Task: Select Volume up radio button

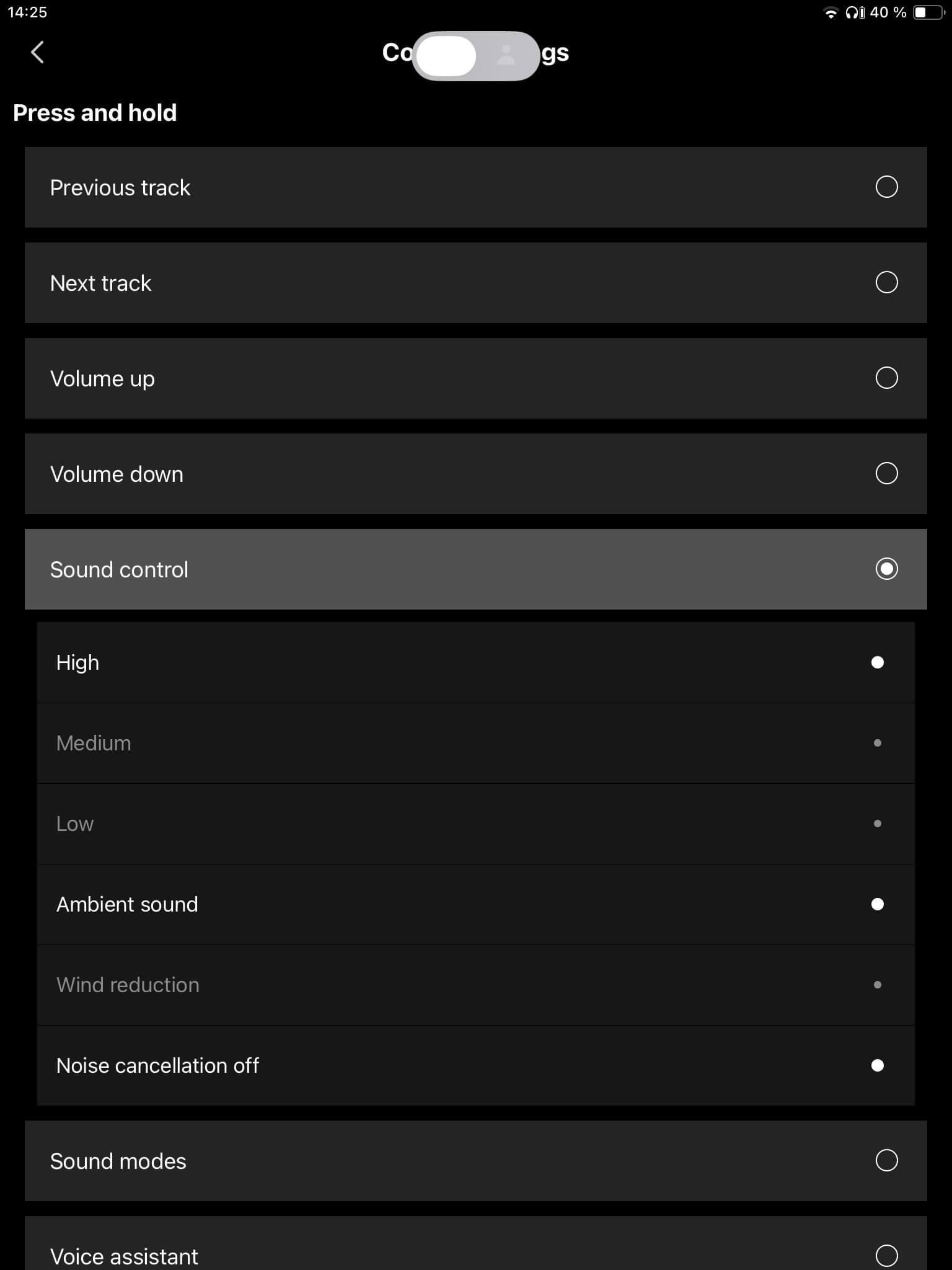Action: 886,378
